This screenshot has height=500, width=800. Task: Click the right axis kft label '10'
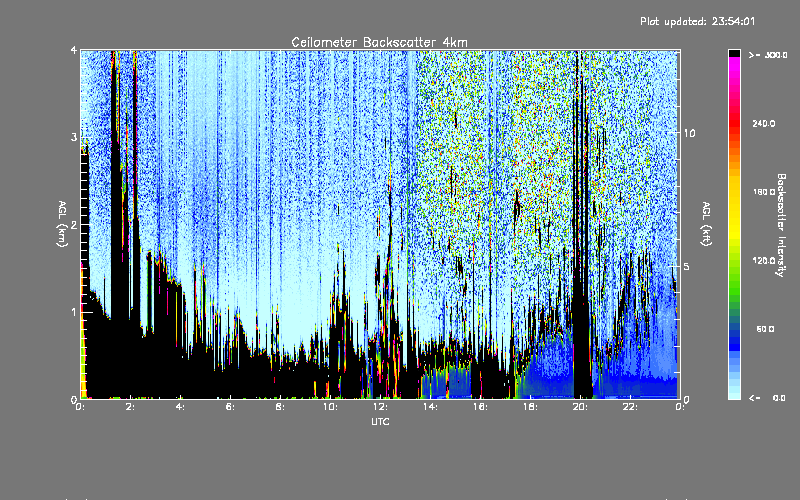[689, 133]
